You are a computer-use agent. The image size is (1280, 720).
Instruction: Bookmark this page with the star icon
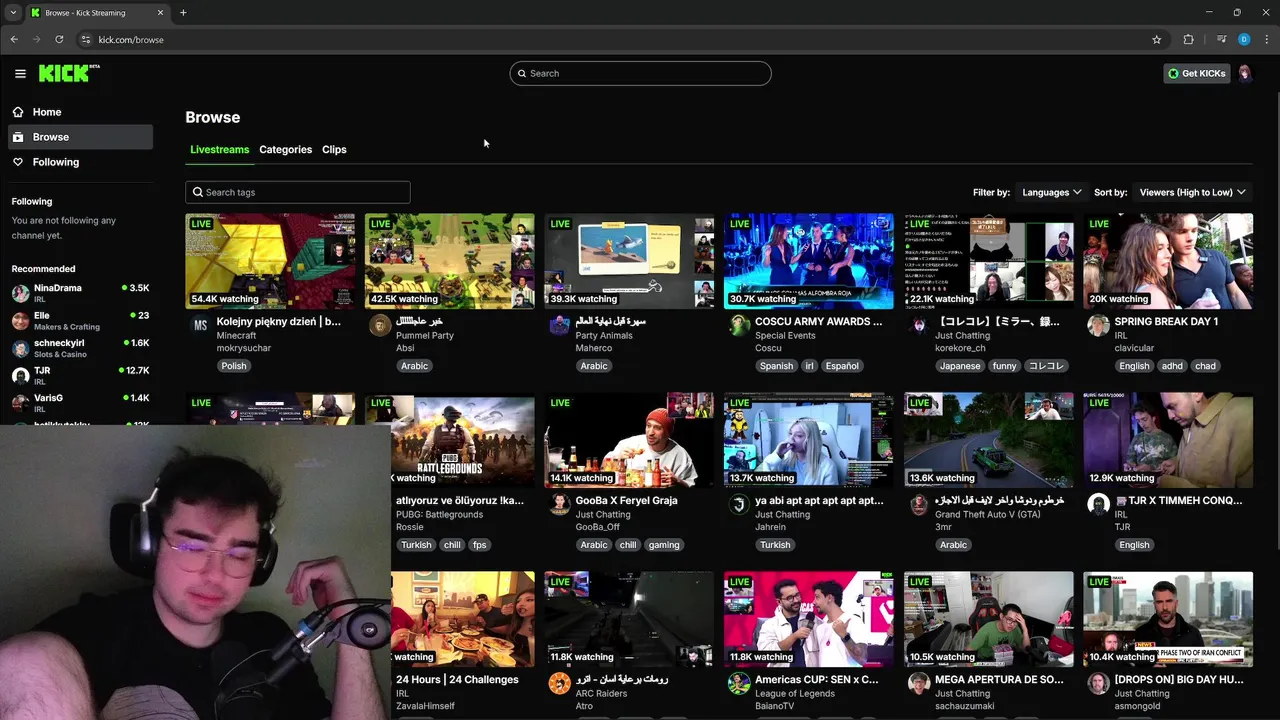[x=1157, y=40]
